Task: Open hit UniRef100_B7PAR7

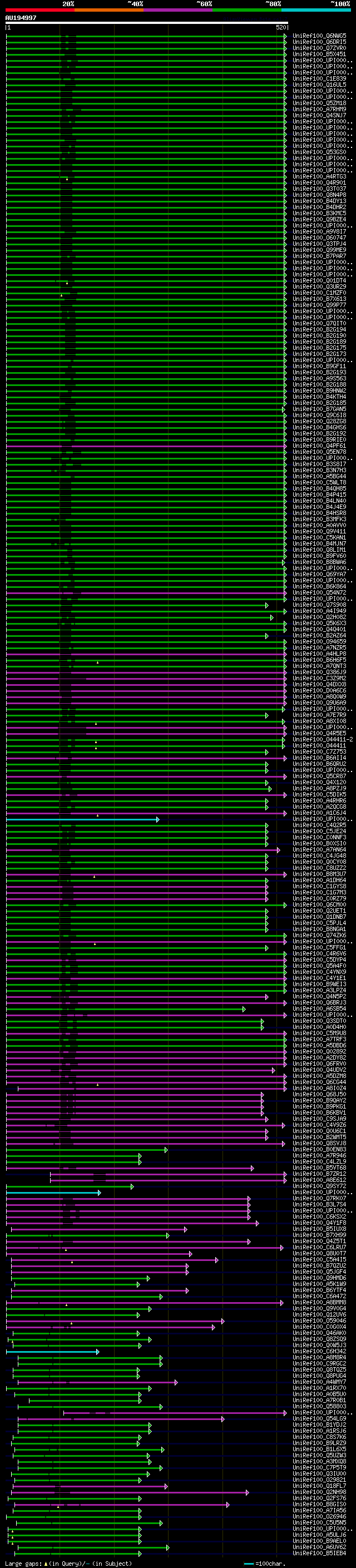Action: 319,256
